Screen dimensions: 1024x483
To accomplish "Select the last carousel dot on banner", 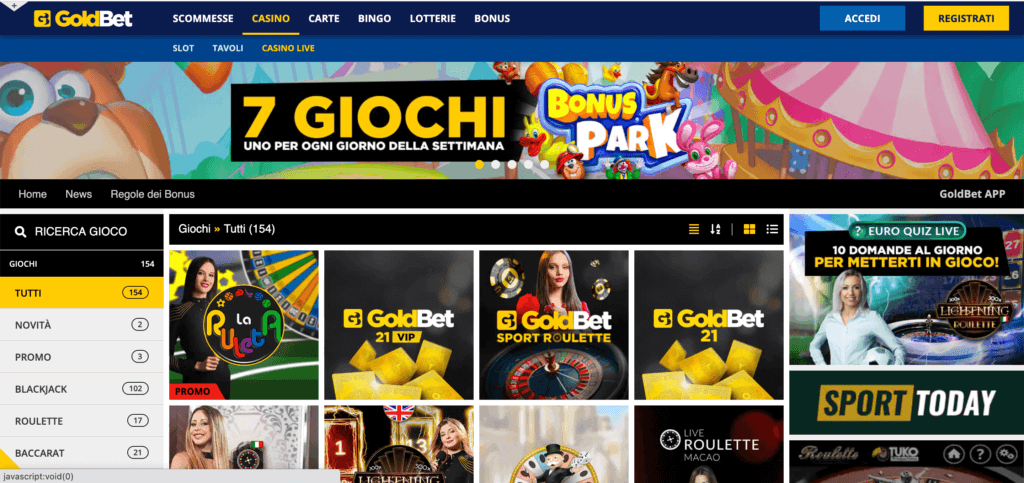I will tap(545, 164).
